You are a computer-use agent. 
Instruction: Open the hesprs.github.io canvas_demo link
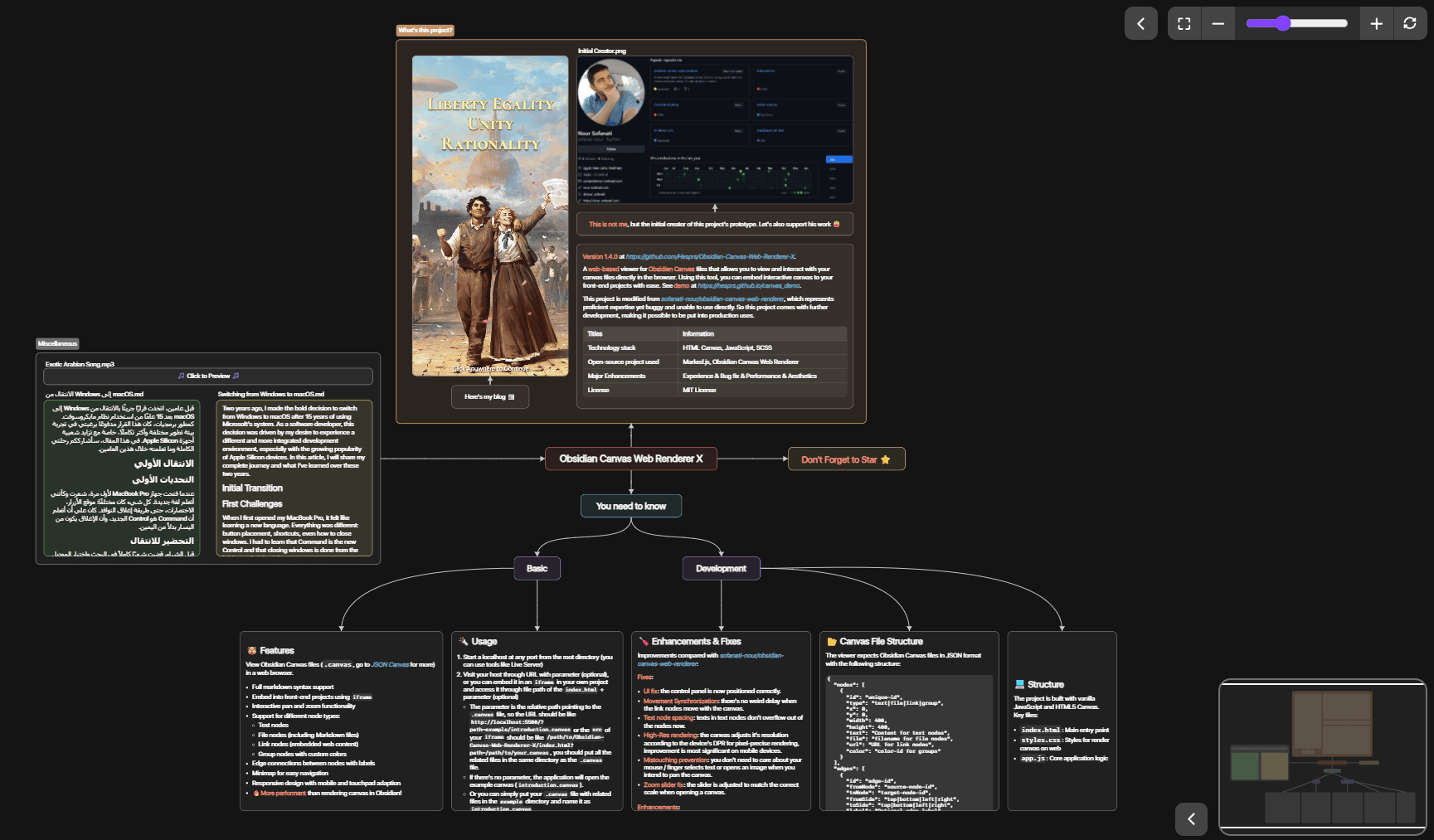[x=749, y=285]
